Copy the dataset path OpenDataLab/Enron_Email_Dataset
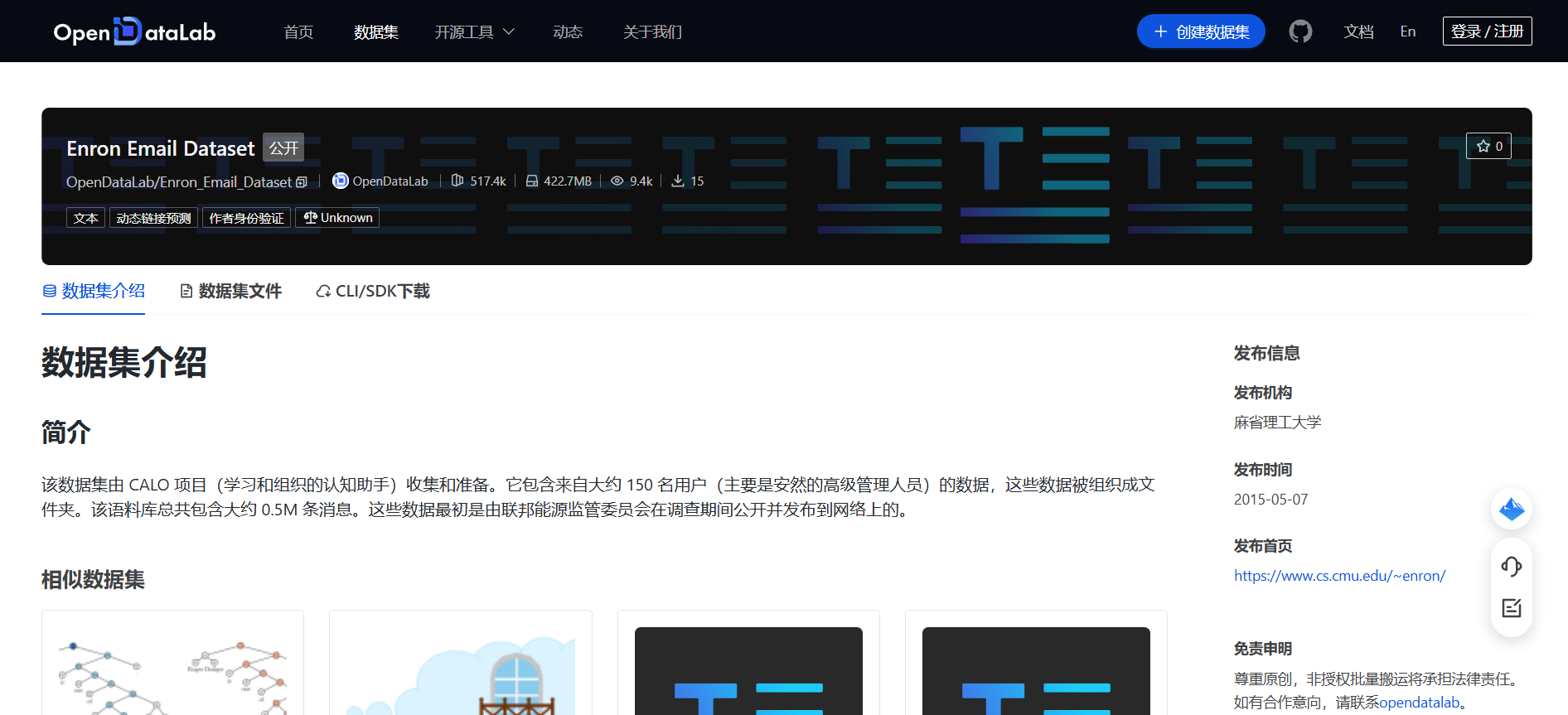 click(x=302, y=182)
